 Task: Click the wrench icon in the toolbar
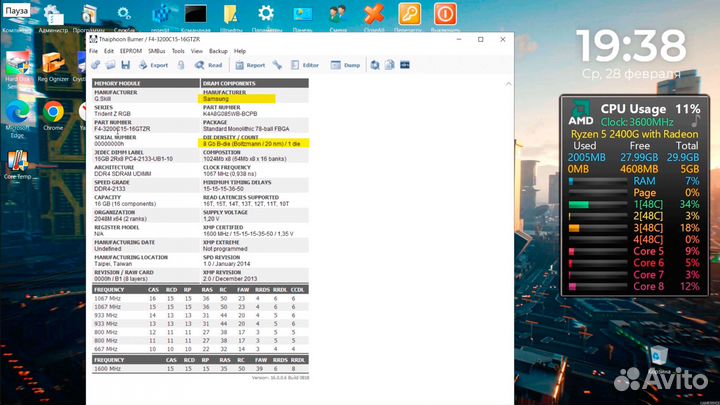coord(277,65)
